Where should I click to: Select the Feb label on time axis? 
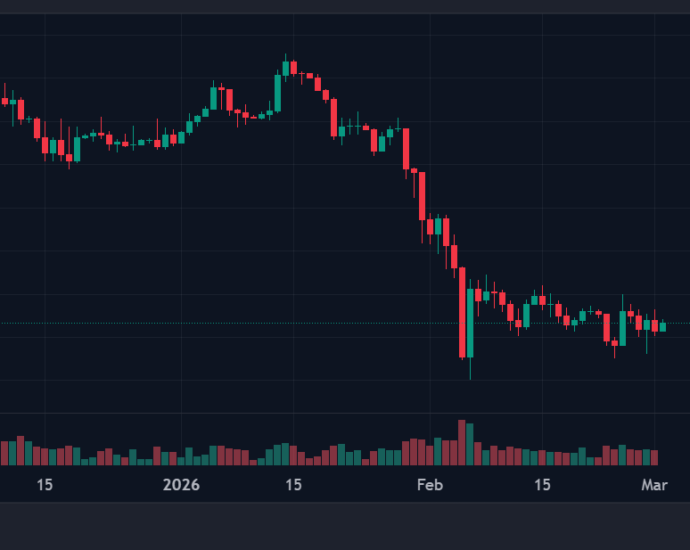click(429, 485)
